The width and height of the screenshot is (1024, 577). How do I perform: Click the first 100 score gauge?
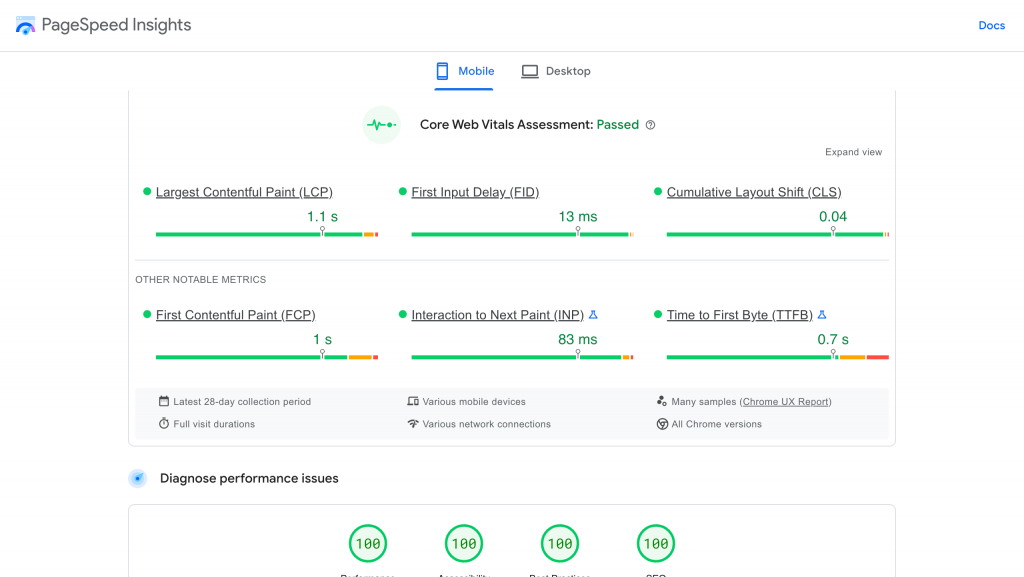(368, 543)
